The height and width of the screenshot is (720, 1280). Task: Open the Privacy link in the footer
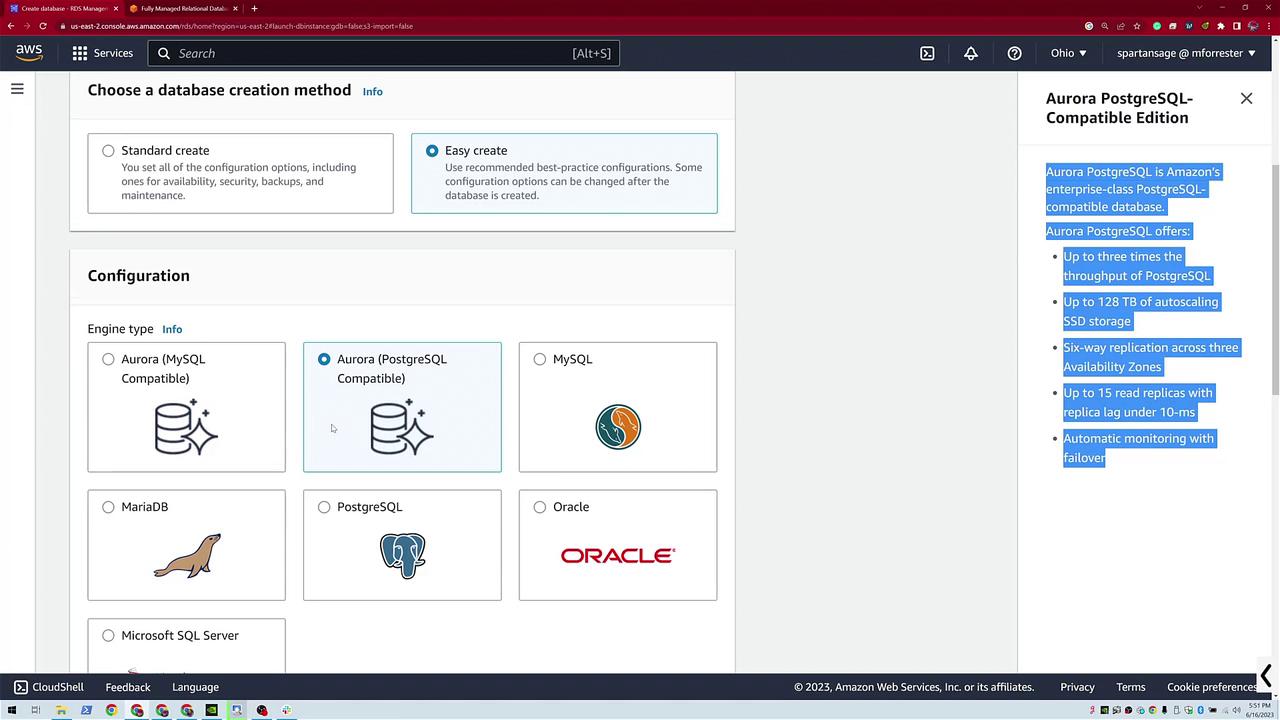pyautogui.click(x=1077, y=687)
